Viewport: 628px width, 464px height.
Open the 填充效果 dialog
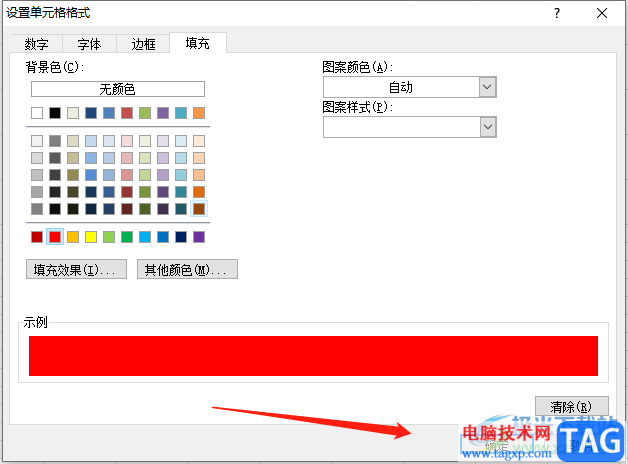pos(76,269)
